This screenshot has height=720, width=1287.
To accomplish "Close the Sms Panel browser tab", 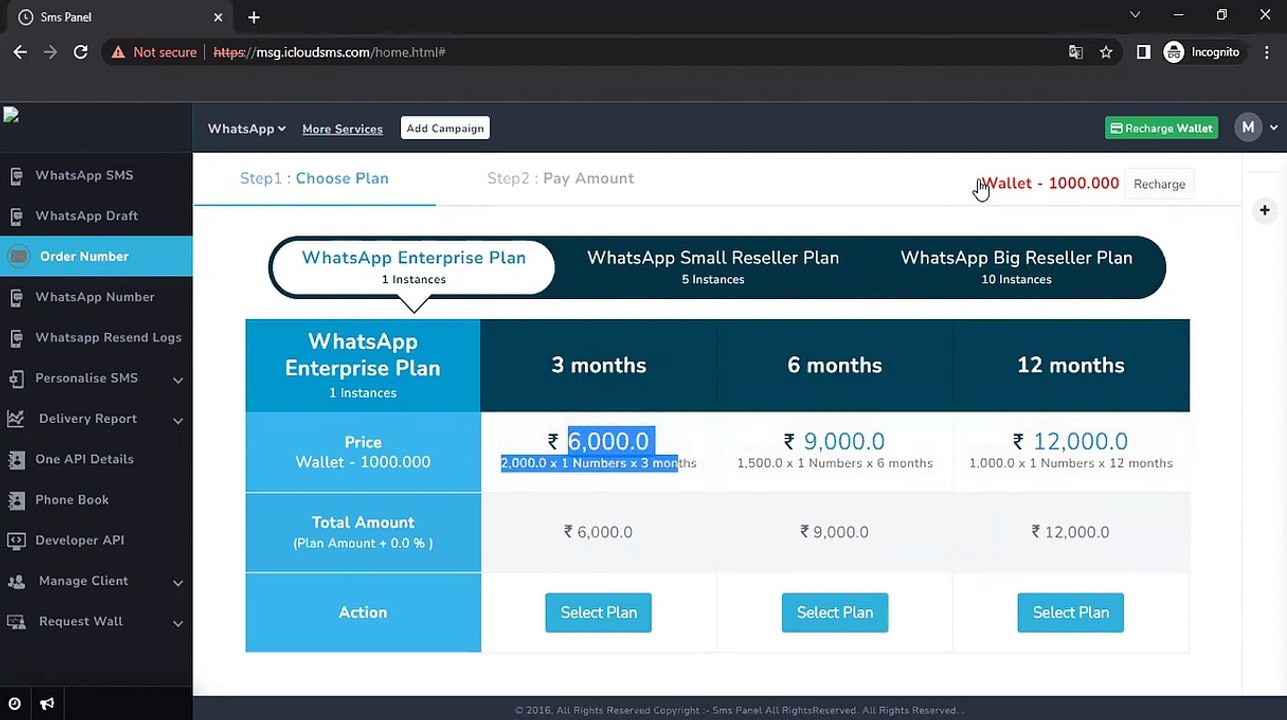I will (x=217, y=17).
